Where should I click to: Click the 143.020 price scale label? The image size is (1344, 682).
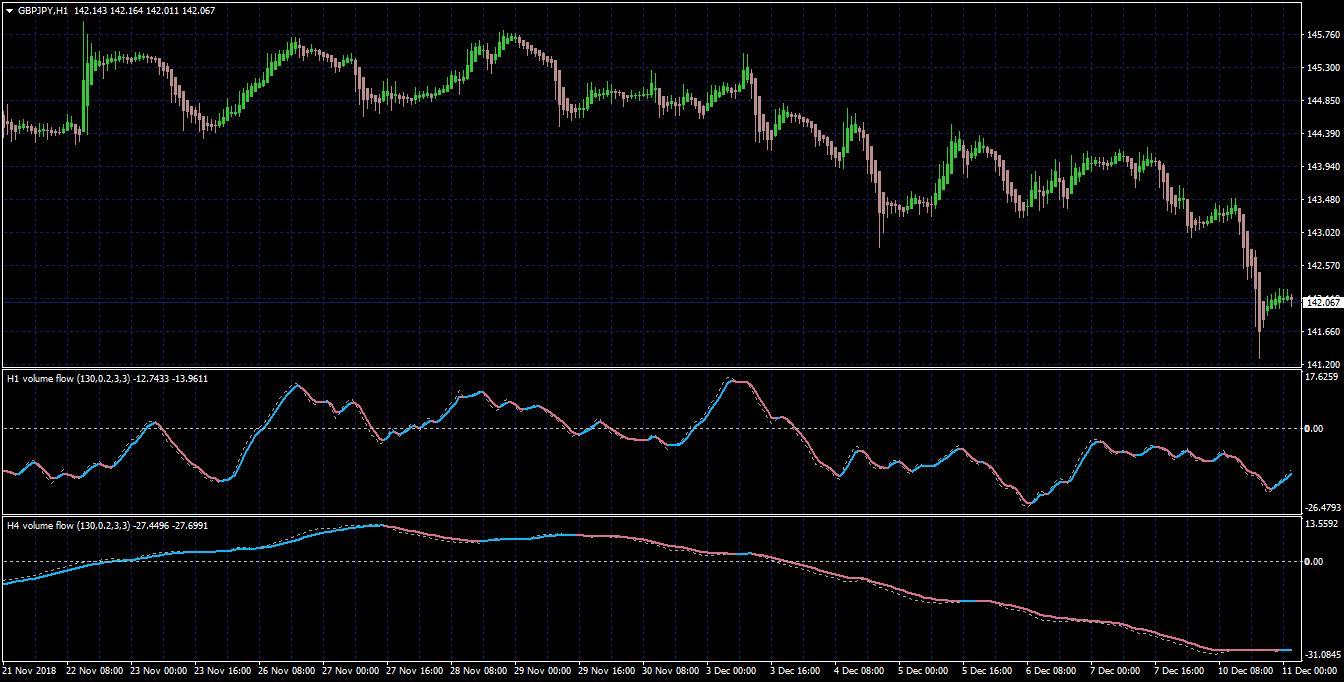point(1323,233)
